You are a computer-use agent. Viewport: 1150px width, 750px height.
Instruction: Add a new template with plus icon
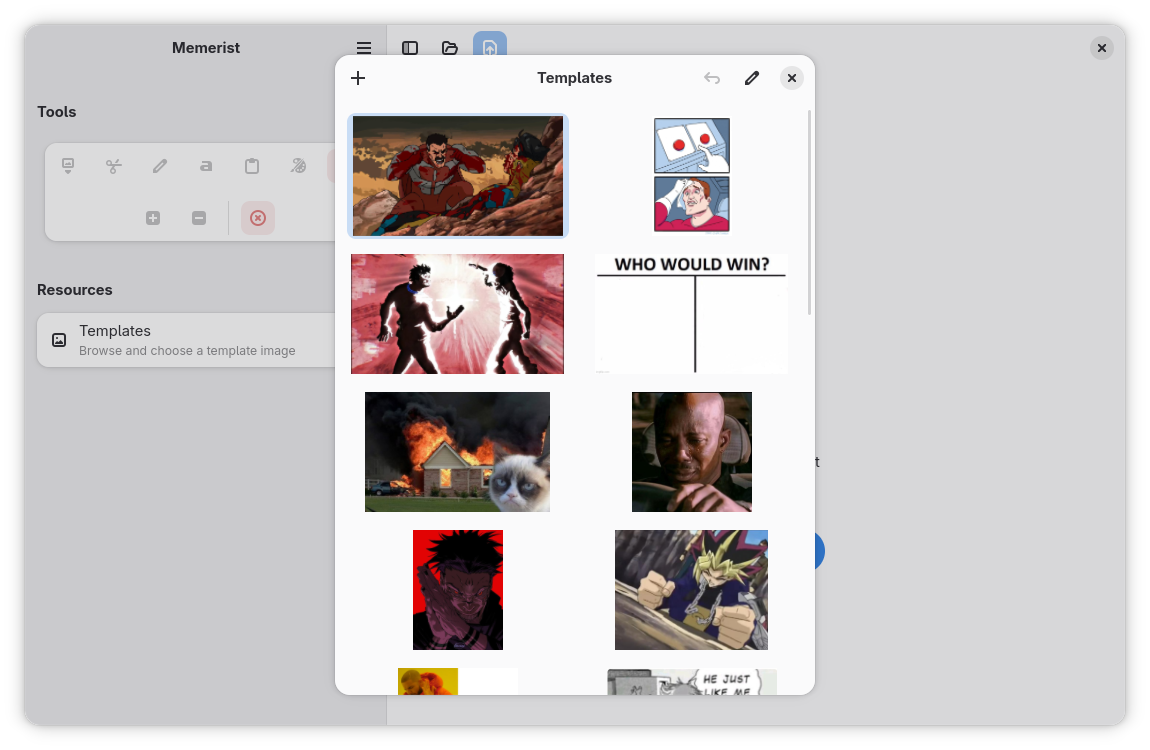358,78
